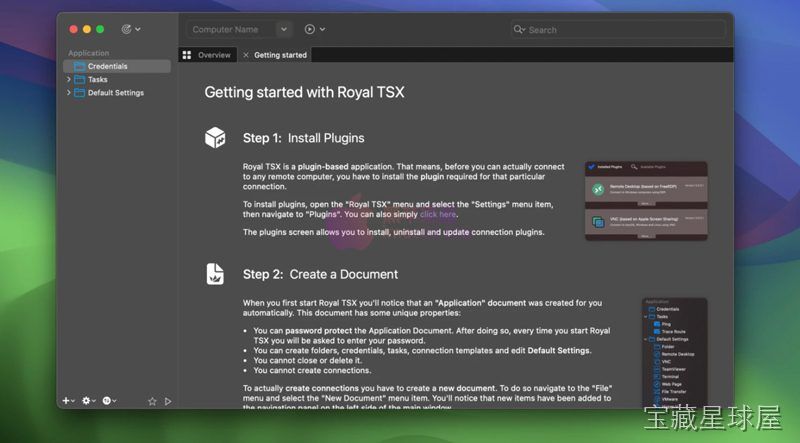Open the round badge dropdown at sidebar bottom
This screenshot has width=800, height=443.
(x=109, y=401)
